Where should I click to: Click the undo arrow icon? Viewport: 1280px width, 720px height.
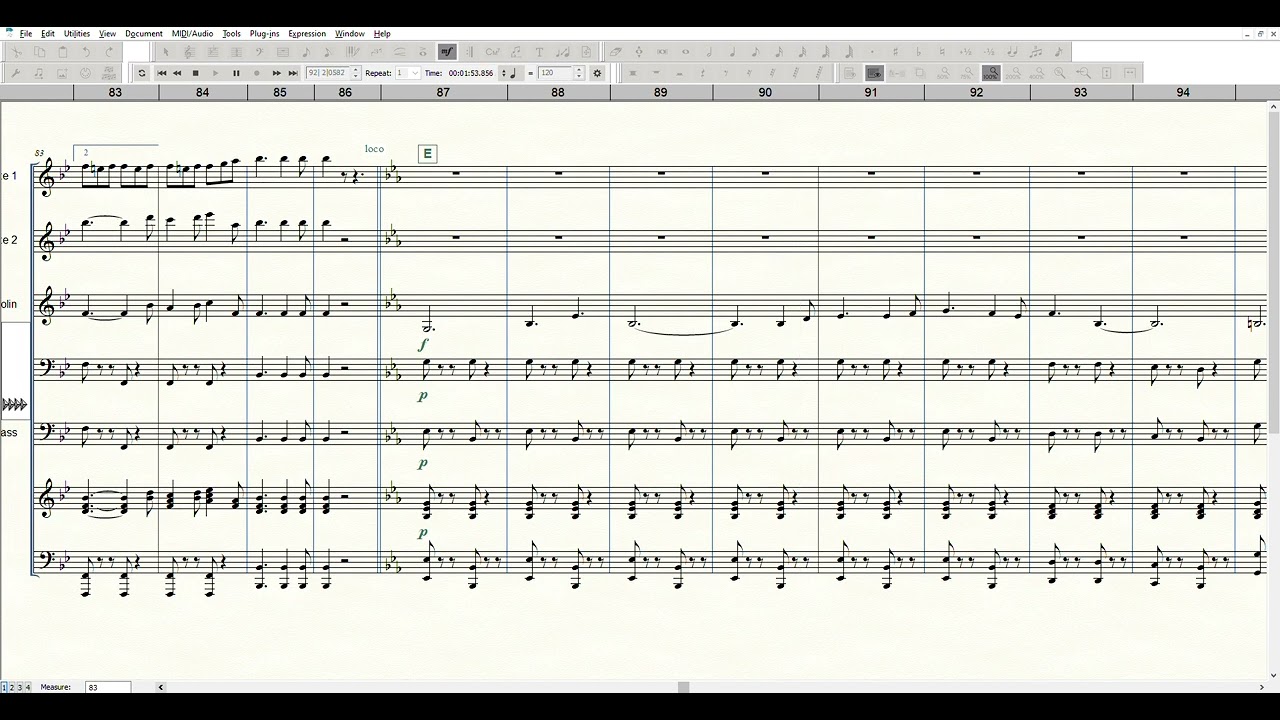click(x=86, y=52)
